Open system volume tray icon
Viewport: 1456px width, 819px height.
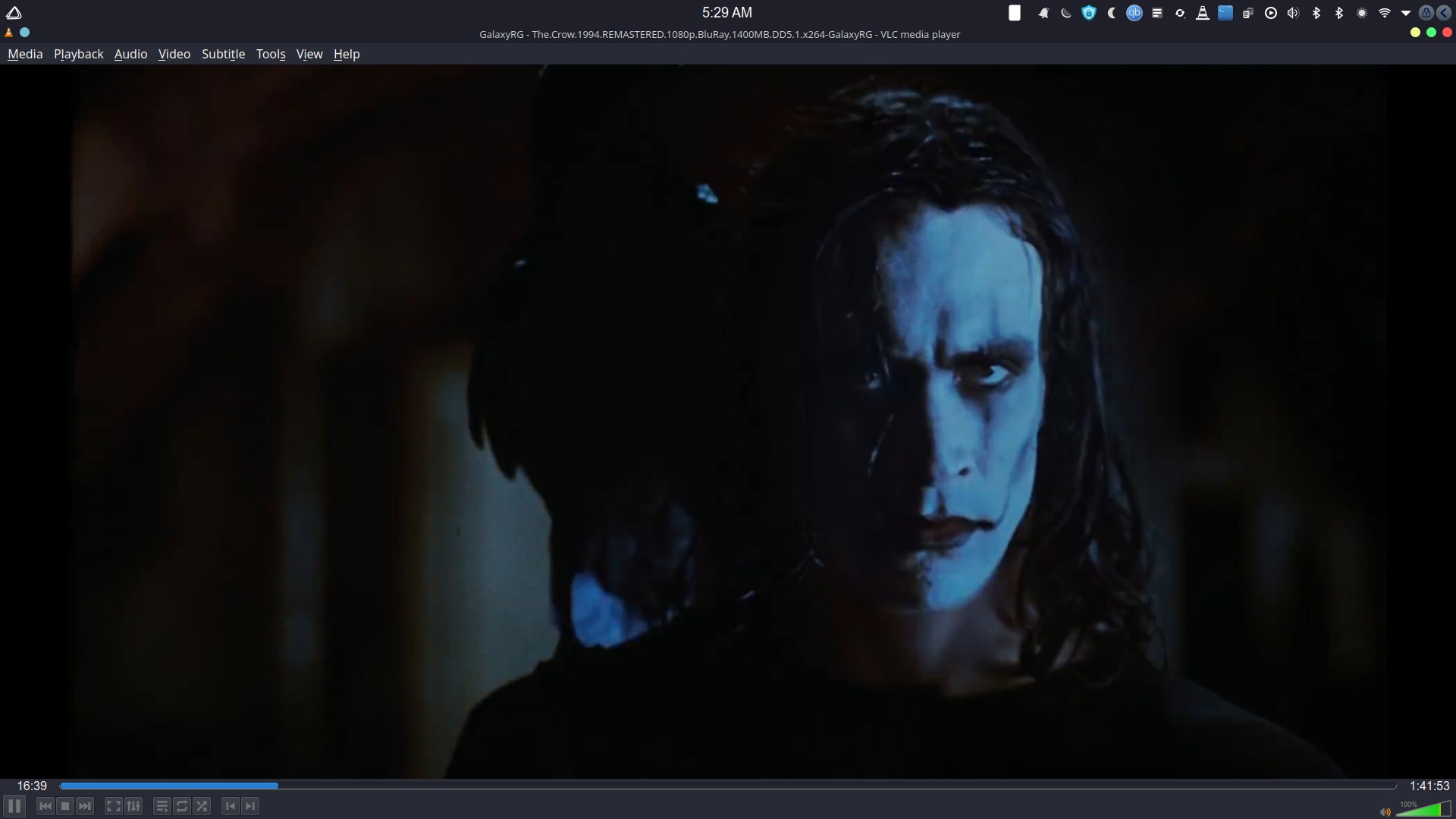click(1294, 13)
